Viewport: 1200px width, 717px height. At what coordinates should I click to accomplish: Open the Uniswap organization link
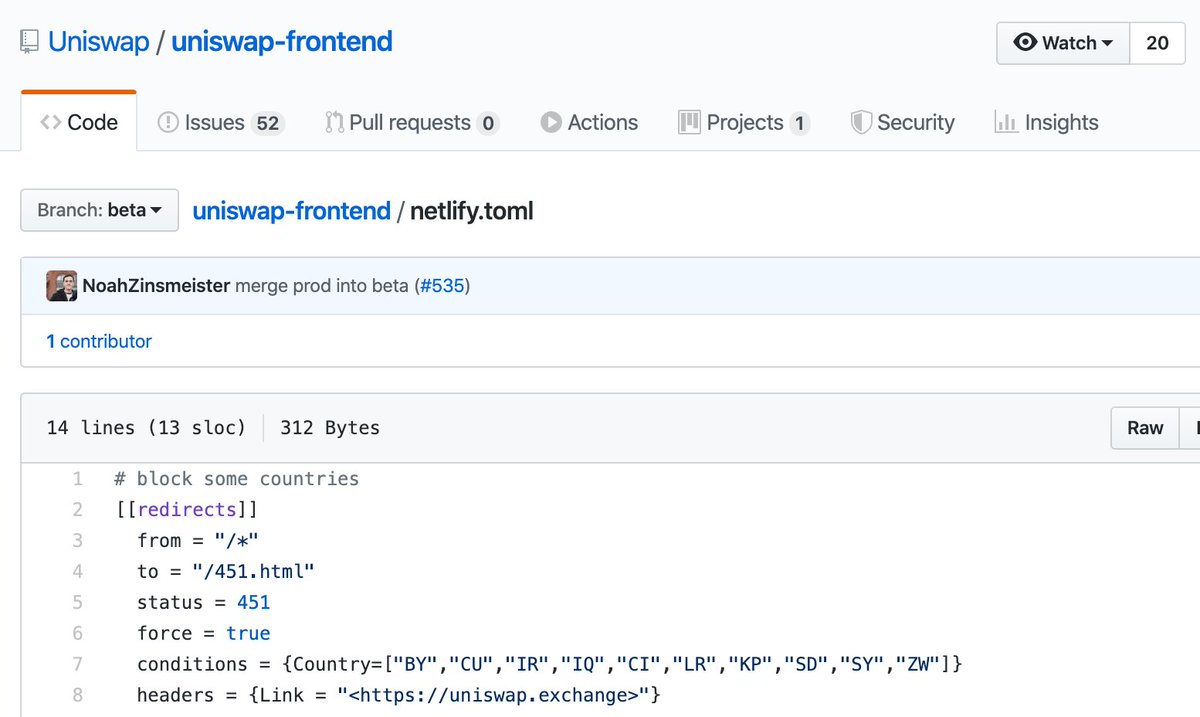point(98,42)
